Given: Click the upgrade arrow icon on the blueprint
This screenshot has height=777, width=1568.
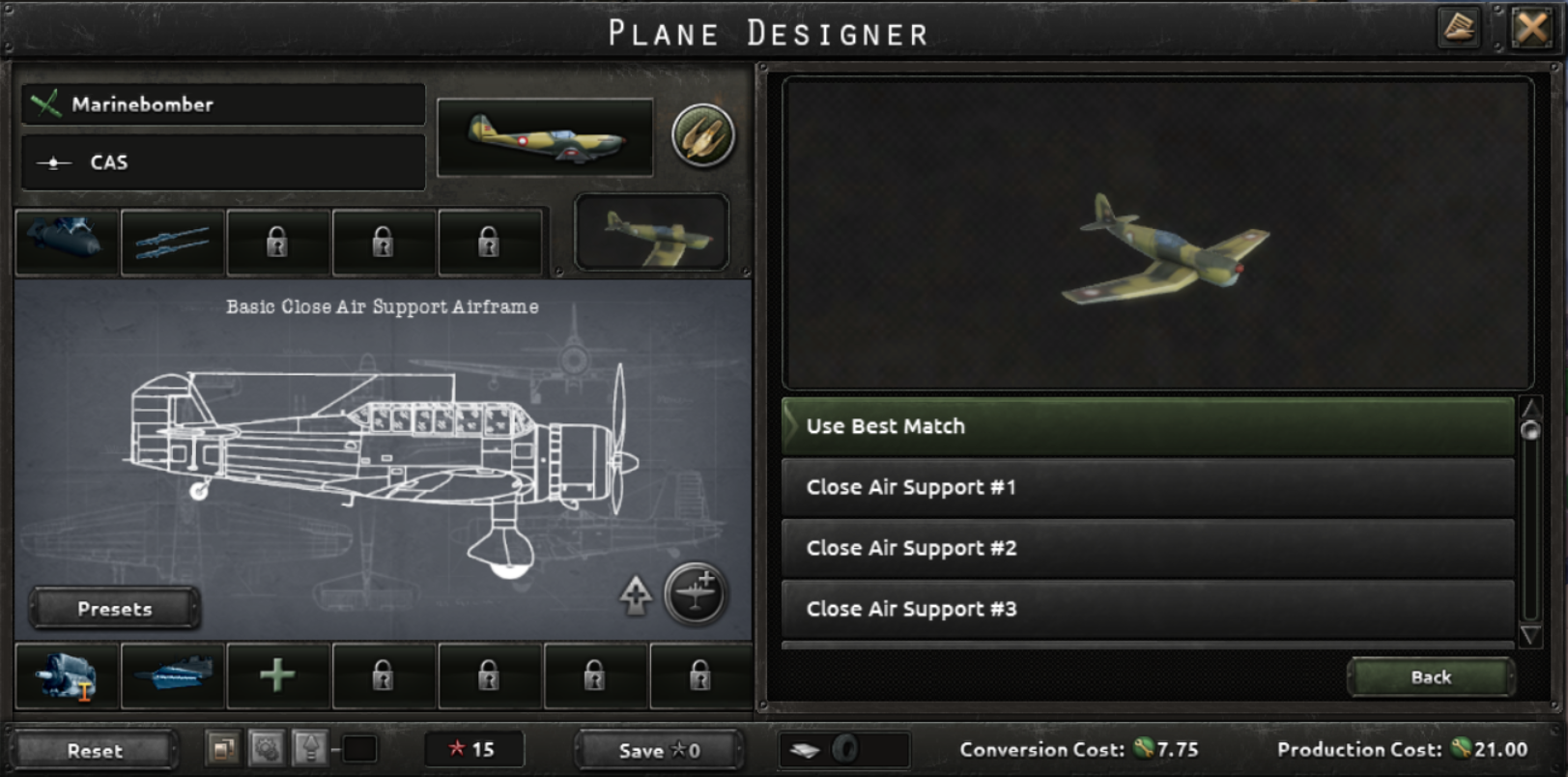Looking at the screenshot, I should pos(635,595).
